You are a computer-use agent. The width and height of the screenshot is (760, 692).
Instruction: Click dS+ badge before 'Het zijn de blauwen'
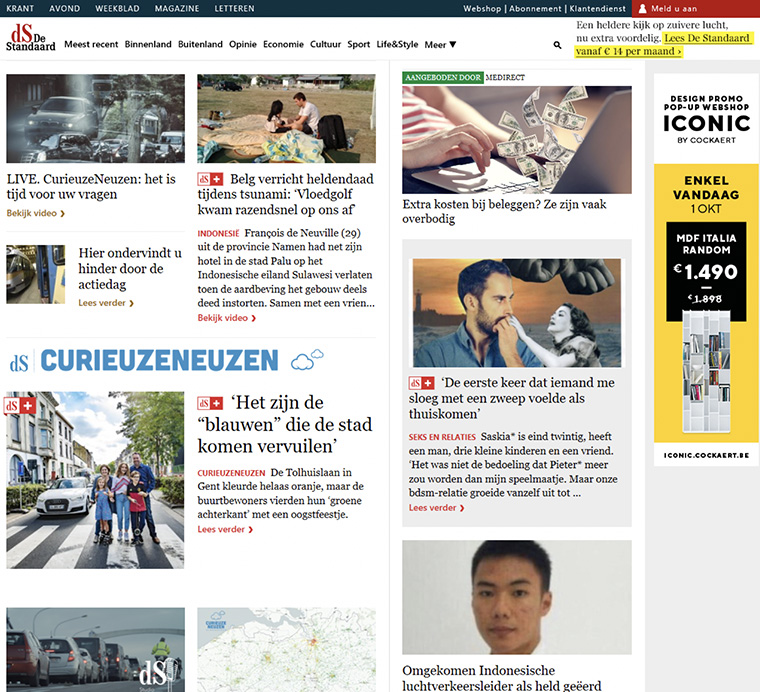[x=210, y=403]
